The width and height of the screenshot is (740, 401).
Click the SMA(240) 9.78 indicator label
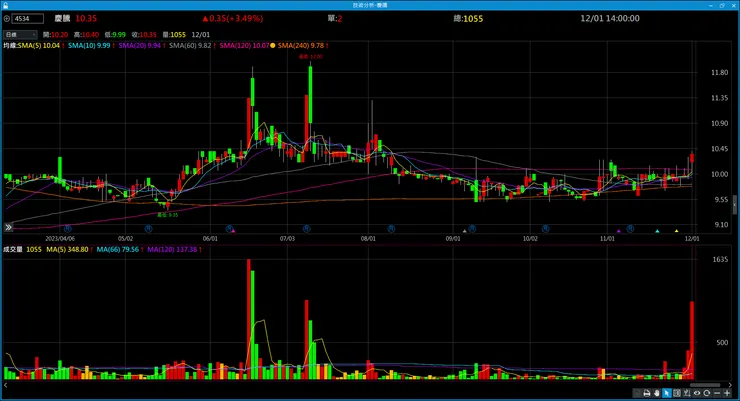pyautogui.click(x=301, y=46)
